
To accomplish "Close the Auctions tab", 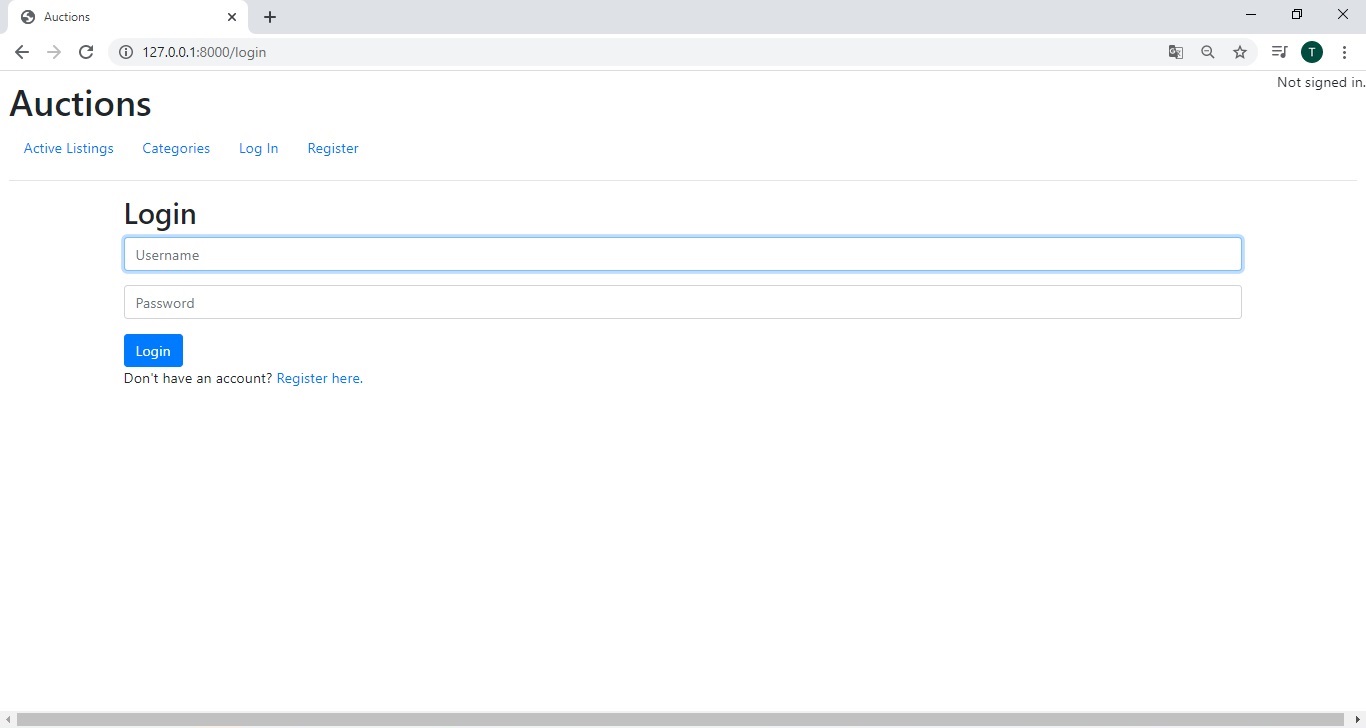I will 232,17.
